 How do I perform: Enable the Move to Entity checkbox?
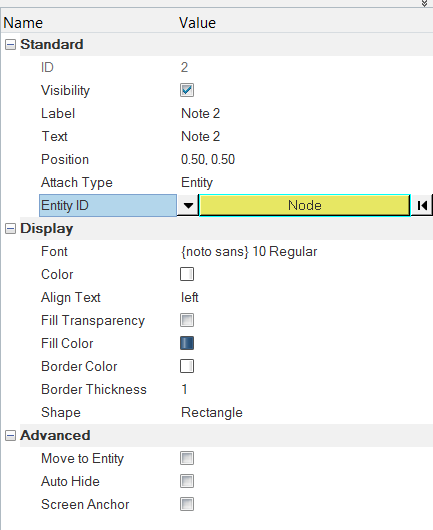click(187, 458)
